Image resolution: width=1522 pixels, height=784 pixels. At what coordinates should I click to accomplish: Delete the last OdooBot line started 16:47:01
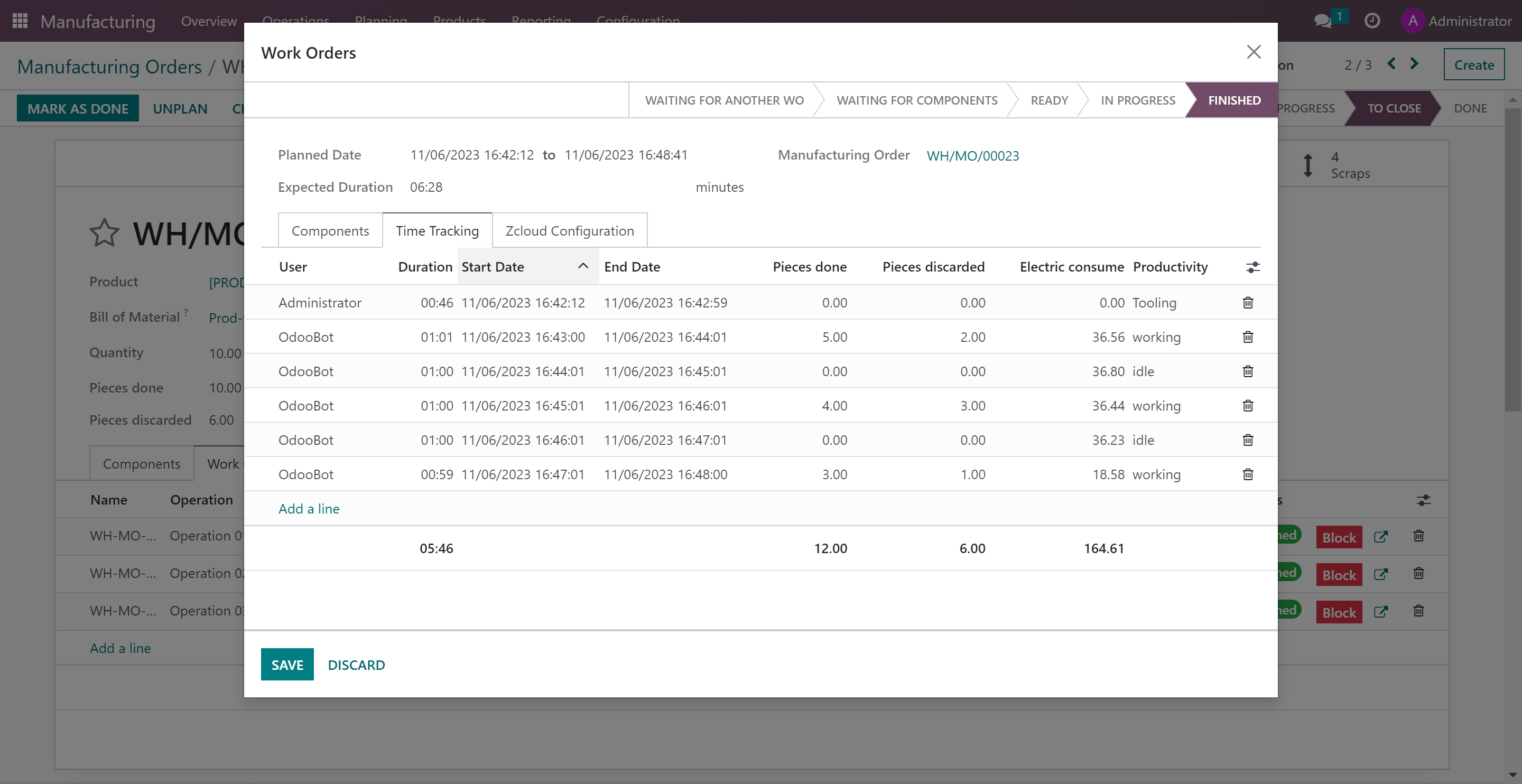(x=1248, y=474)
